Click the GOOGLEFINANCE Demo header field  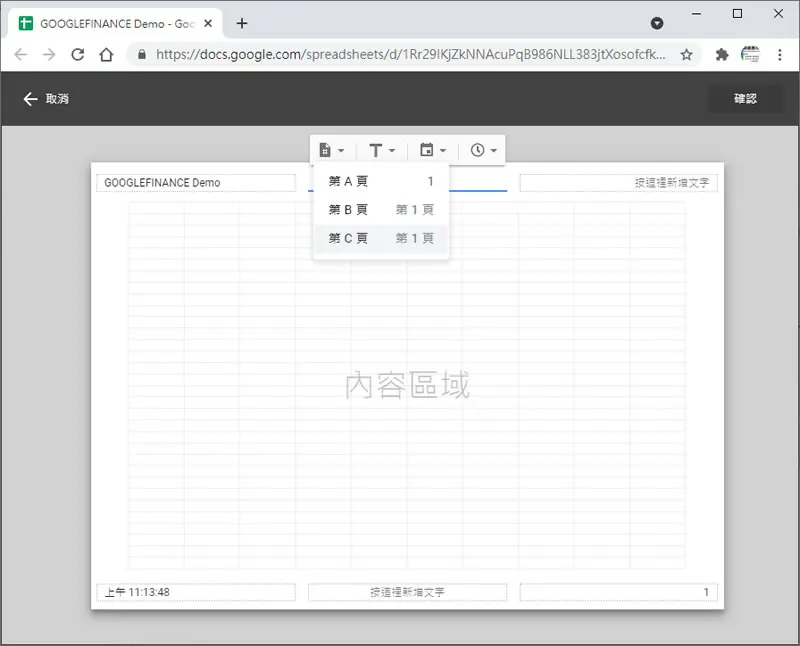tap(196, 183)
